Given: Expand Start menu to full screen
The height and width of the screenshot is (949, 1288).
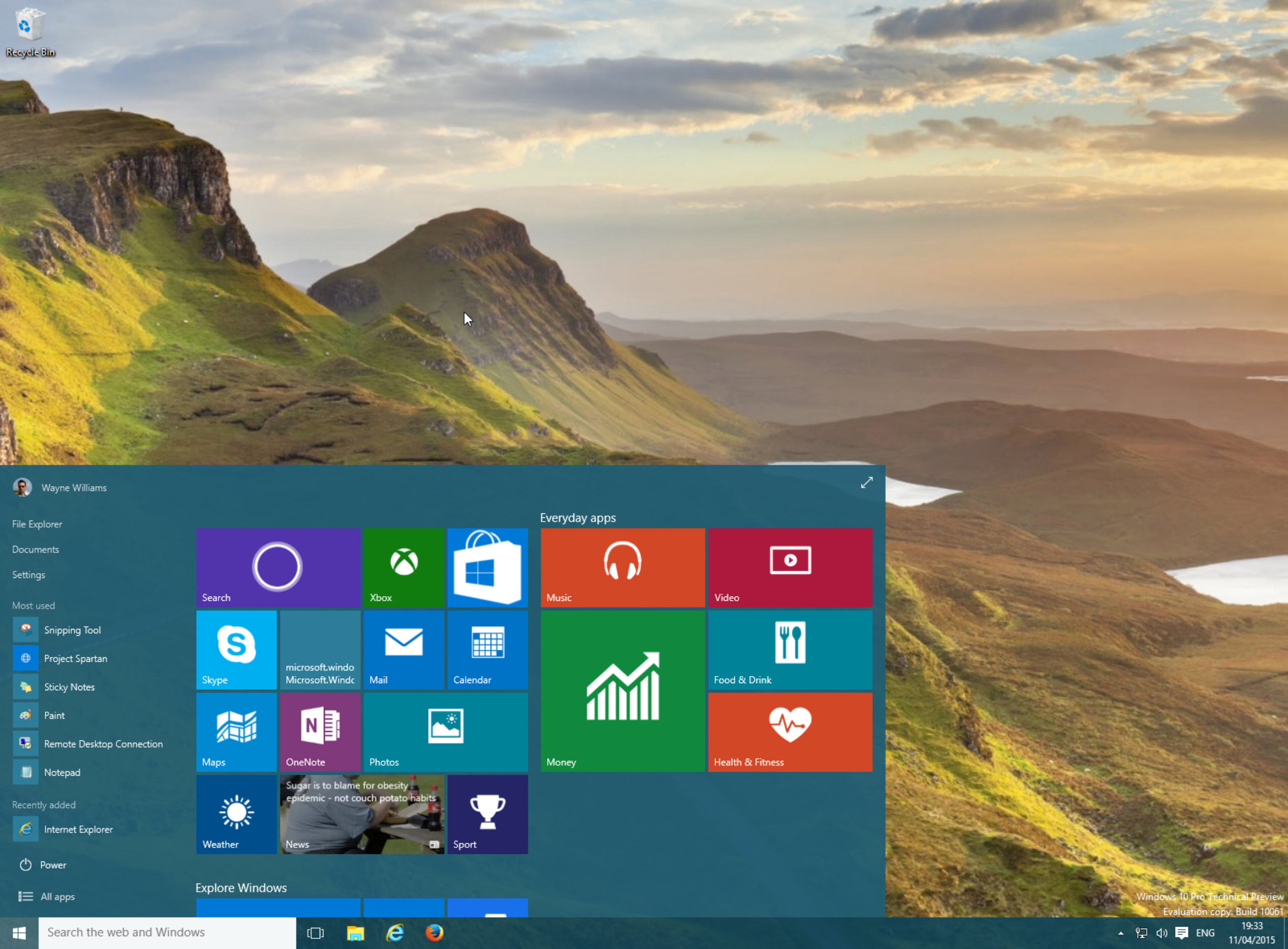Looking at the screenshot, I should (x=866, y=482).
